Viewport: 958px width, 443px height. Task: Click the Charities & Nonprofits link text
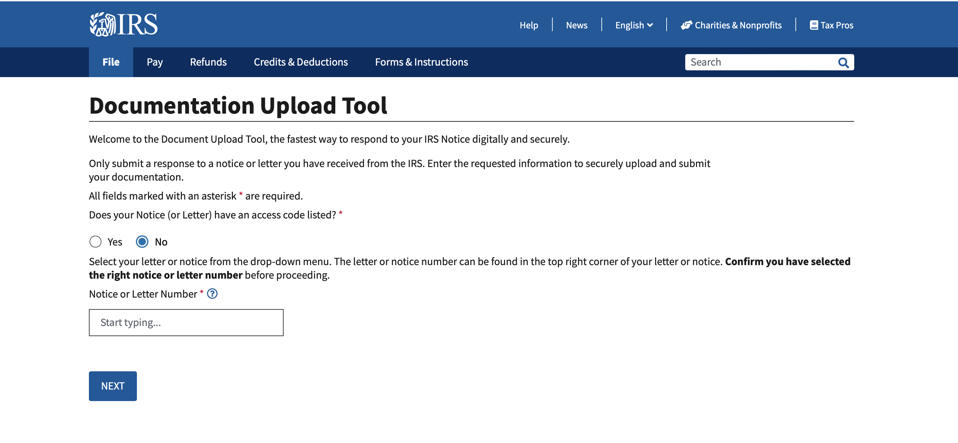pyautogui.click(x=738, y=25)
